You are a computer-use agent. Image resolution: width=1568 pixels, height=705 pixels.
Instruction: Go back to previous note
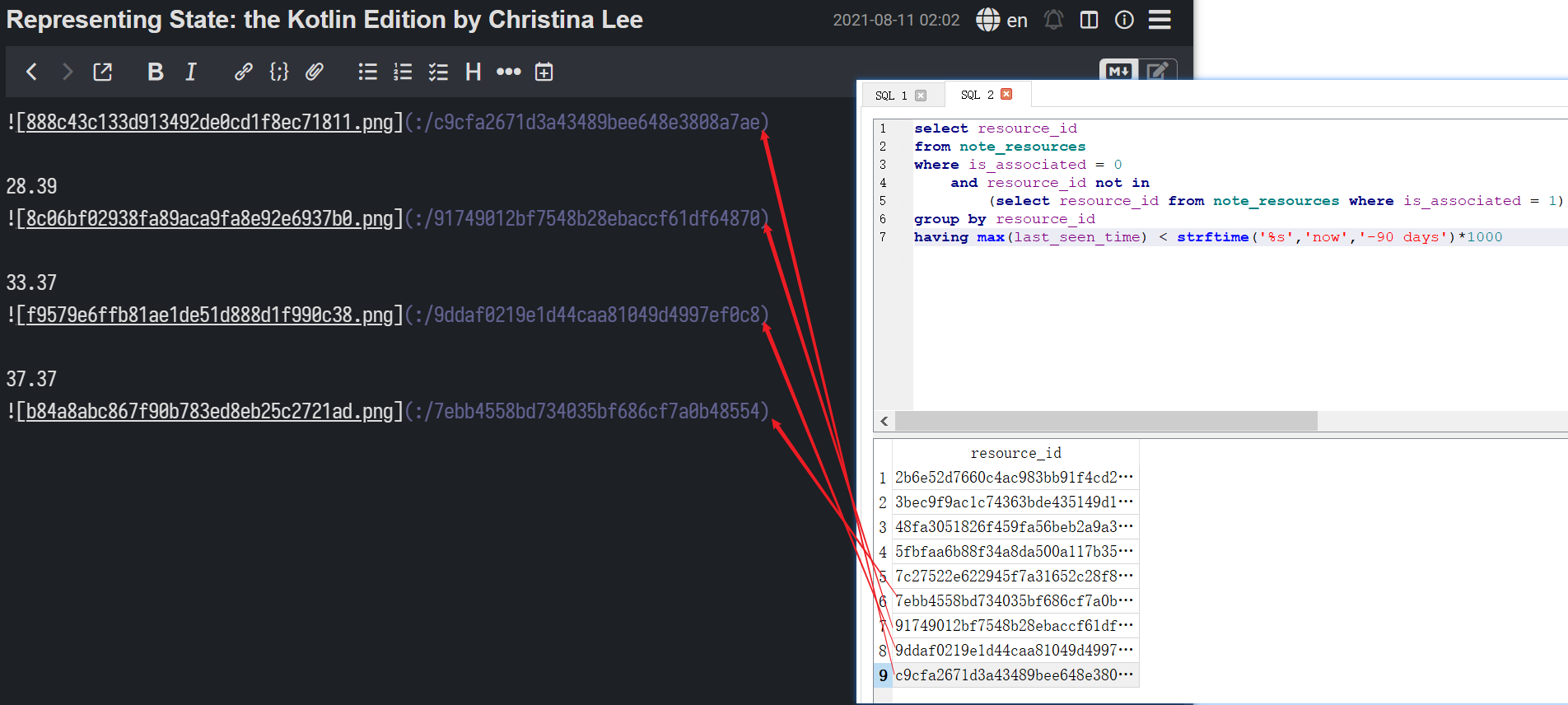click(31, 72)
